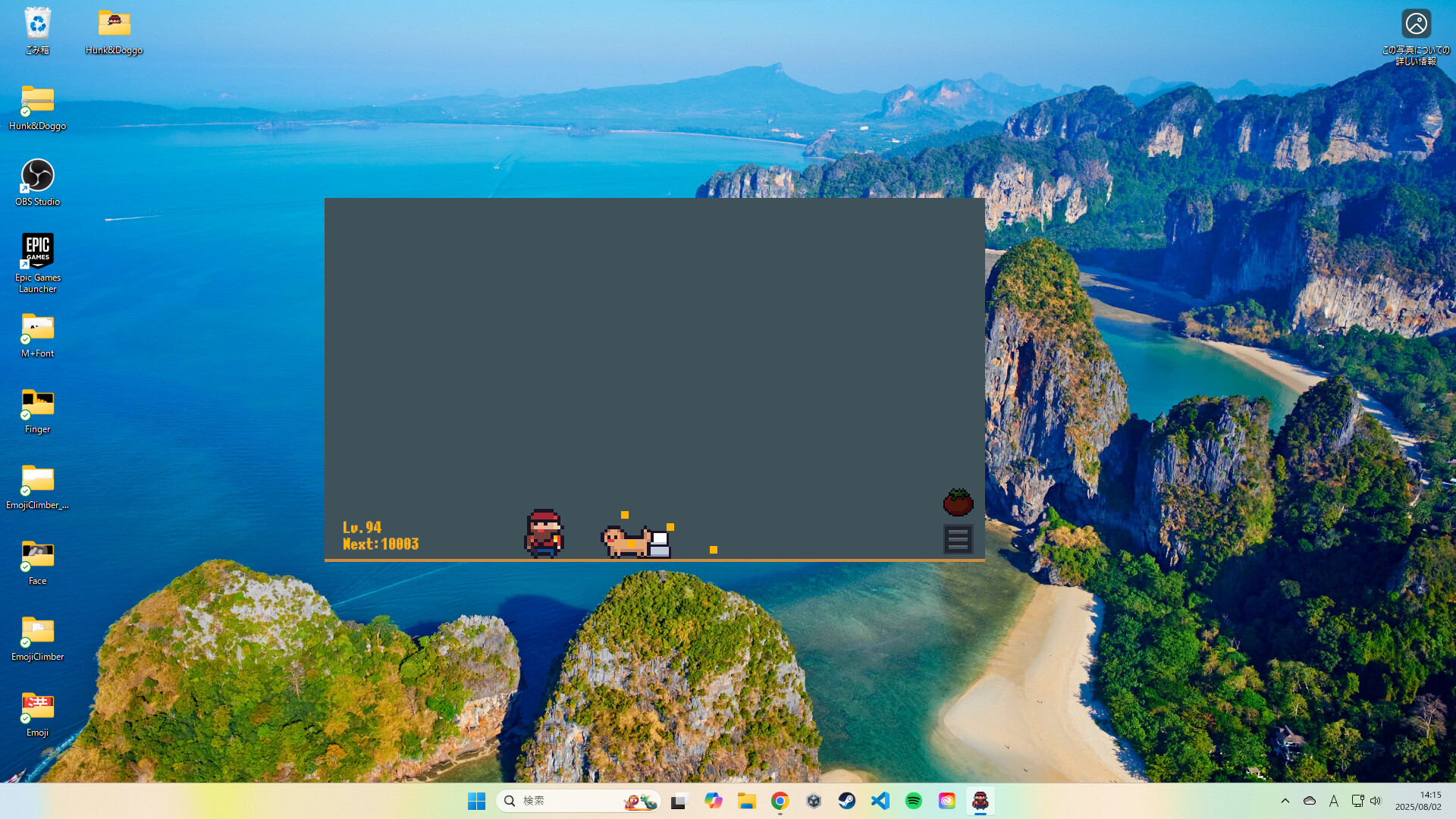Open Spotify from the taskbar
1456x819 pixels.
click(x=913, y=800)
